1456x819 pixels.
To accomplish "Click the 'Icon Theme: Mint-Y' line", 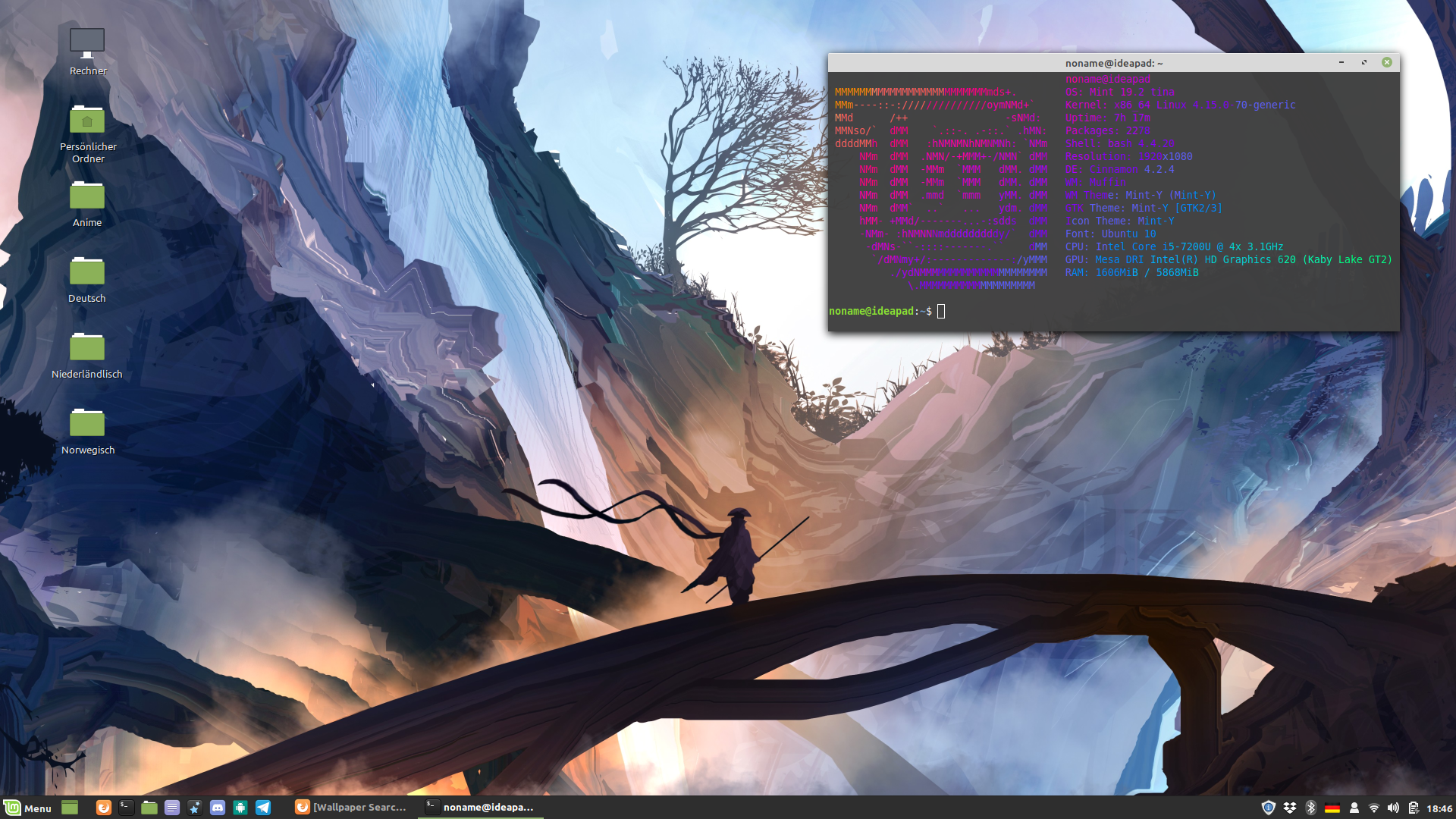I will pyautogui.click(x=1120, y=221).
